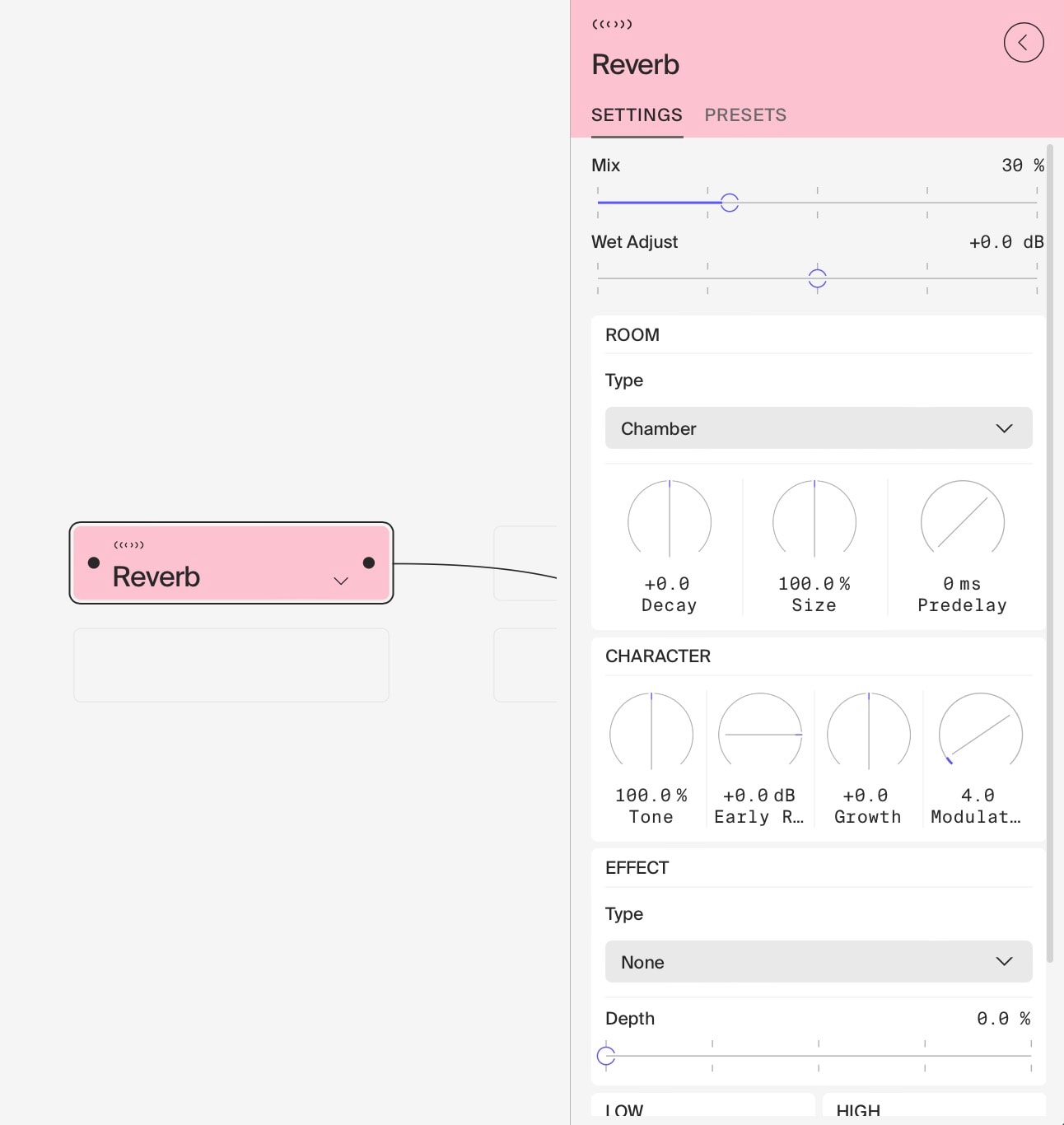Click the reverb waves icon on the Reverb node
This screenshot has height=1125, width=1064.
[128, 544]
